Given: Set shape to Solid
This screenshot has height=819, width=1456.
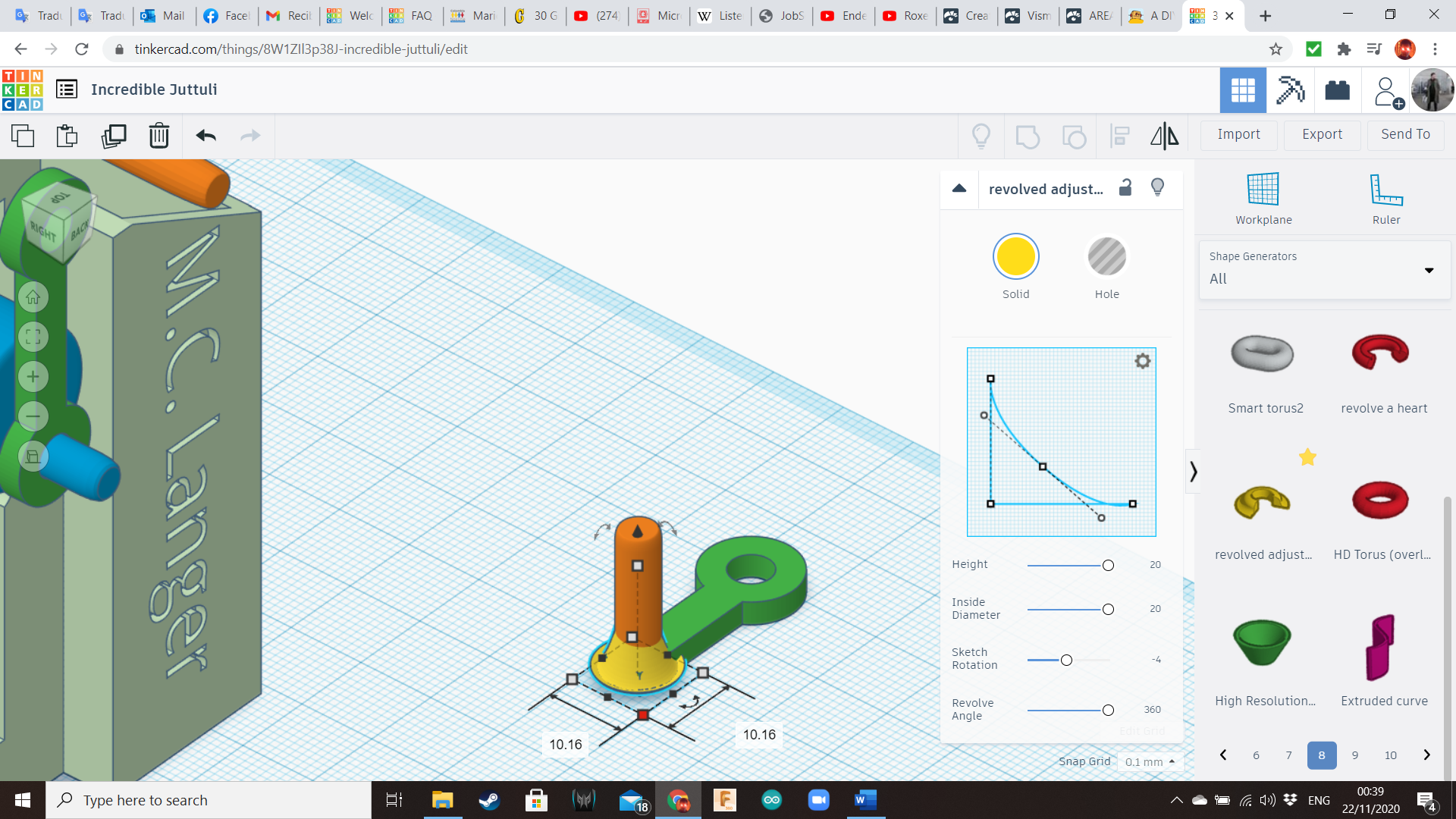Looking at the screenshot, I should point(1015,257).
